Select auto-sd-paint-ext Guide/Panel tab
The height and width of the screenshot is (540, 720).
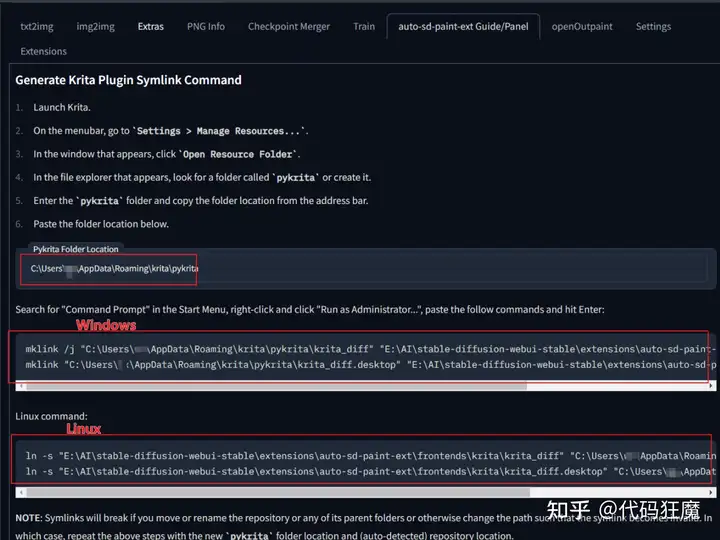pos(463,27)
